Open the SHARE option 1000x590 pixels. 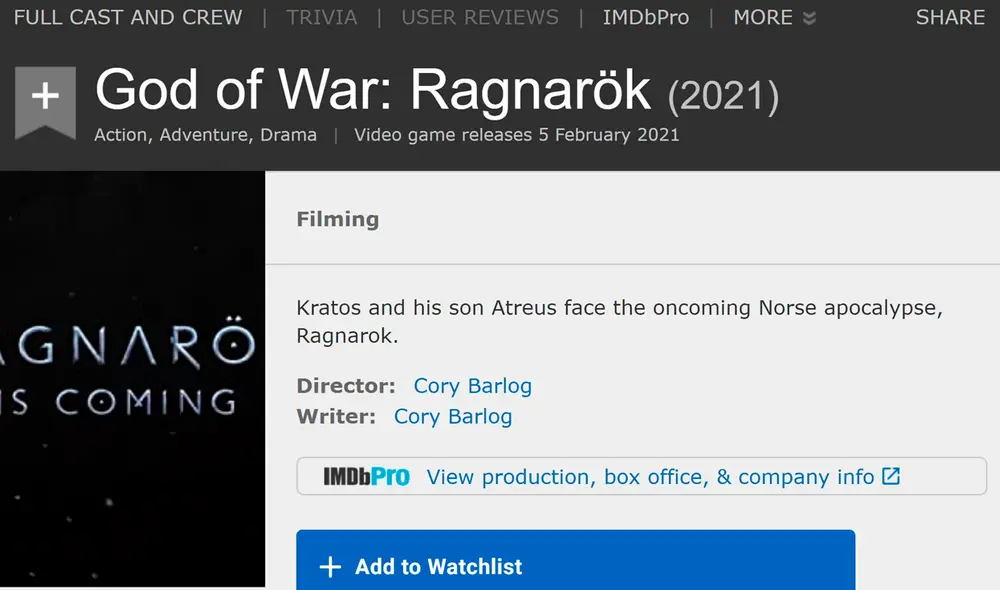949,17
